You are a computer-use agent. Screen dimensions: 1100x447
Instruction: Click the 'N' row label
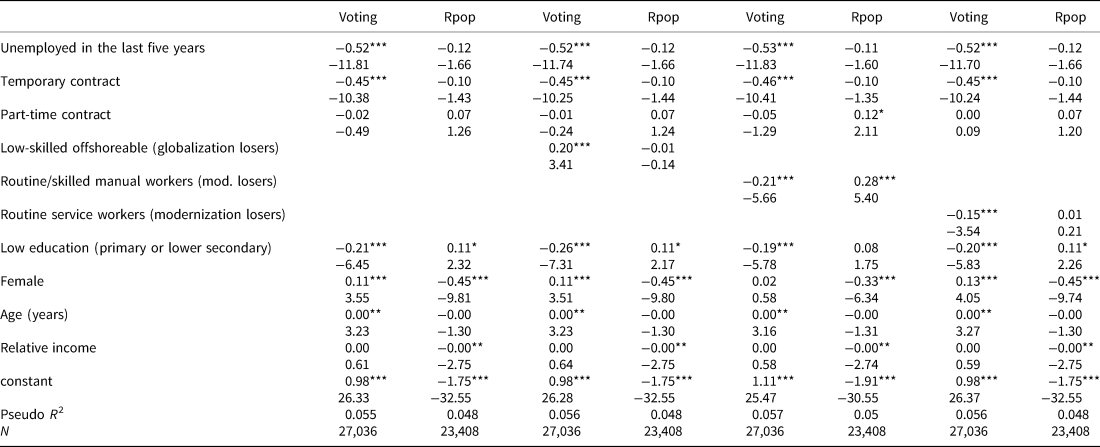[x=6, y=431]
